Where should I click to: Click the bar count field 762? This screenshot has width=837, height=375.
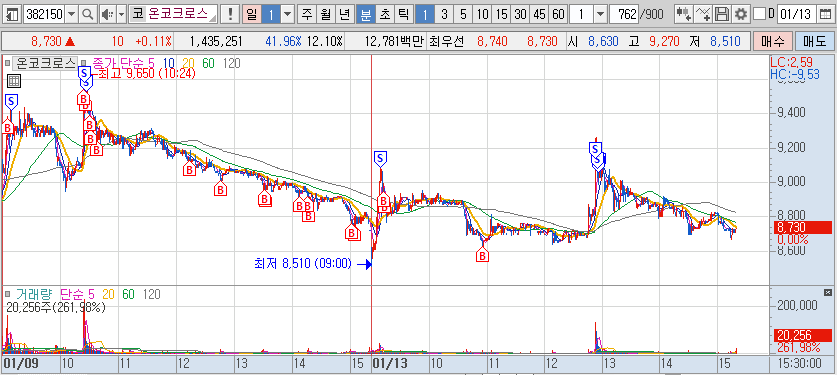[625, 14]
